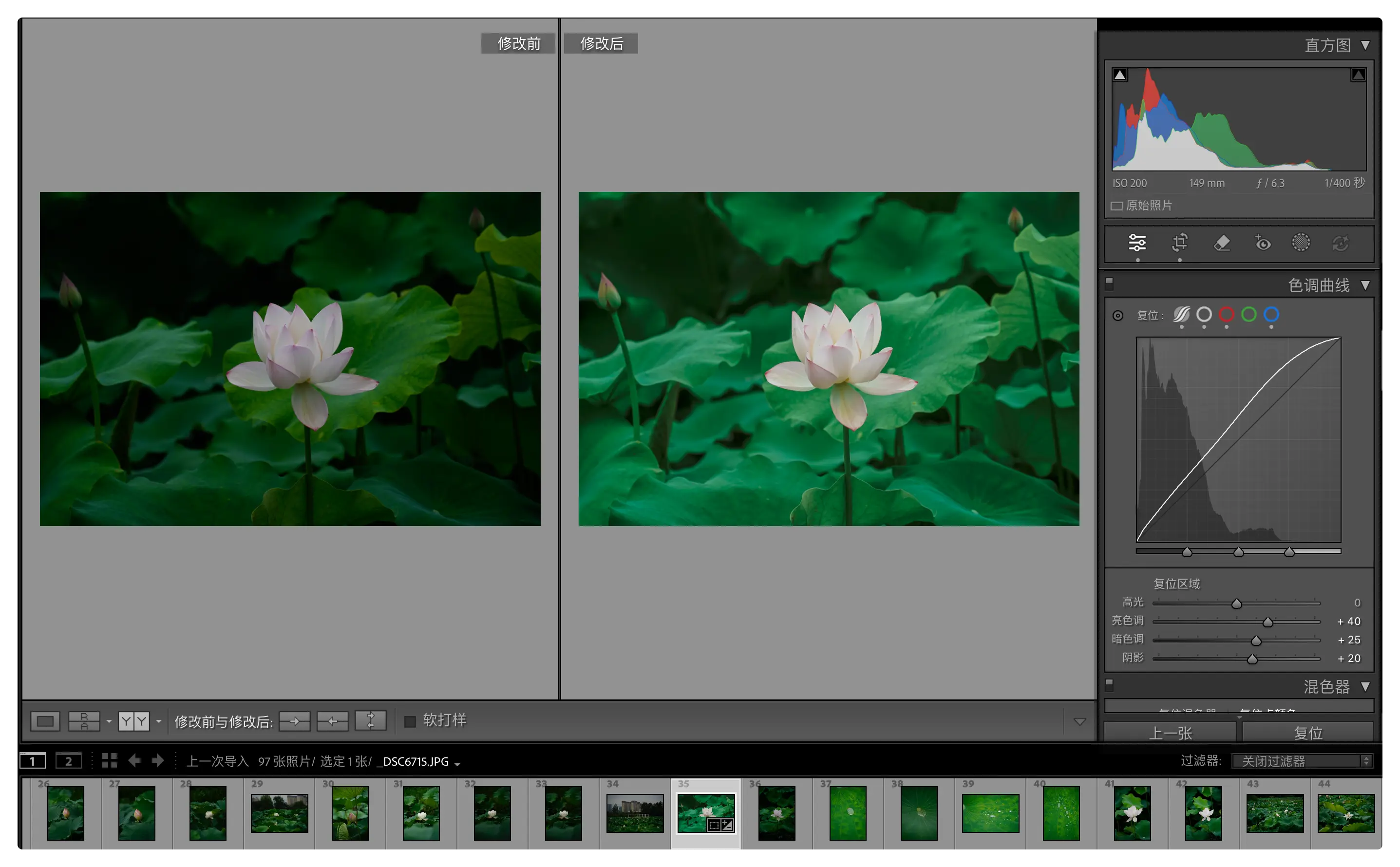This screenshot has width=1400, height=867.
Task: Open the filter dropdown in filmstrip bar
Action: [1301, 761]
